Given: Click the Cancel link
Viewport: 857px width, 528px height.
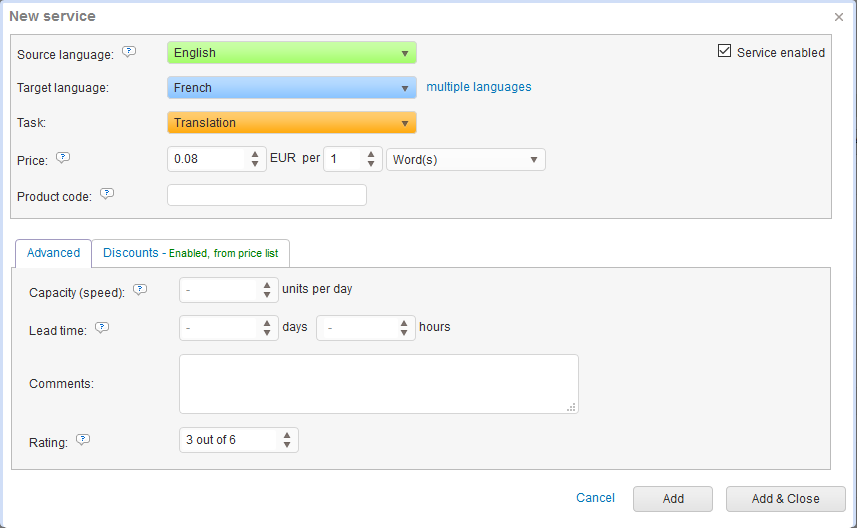Looking at the screenshot, I should [x=595, y=498].
